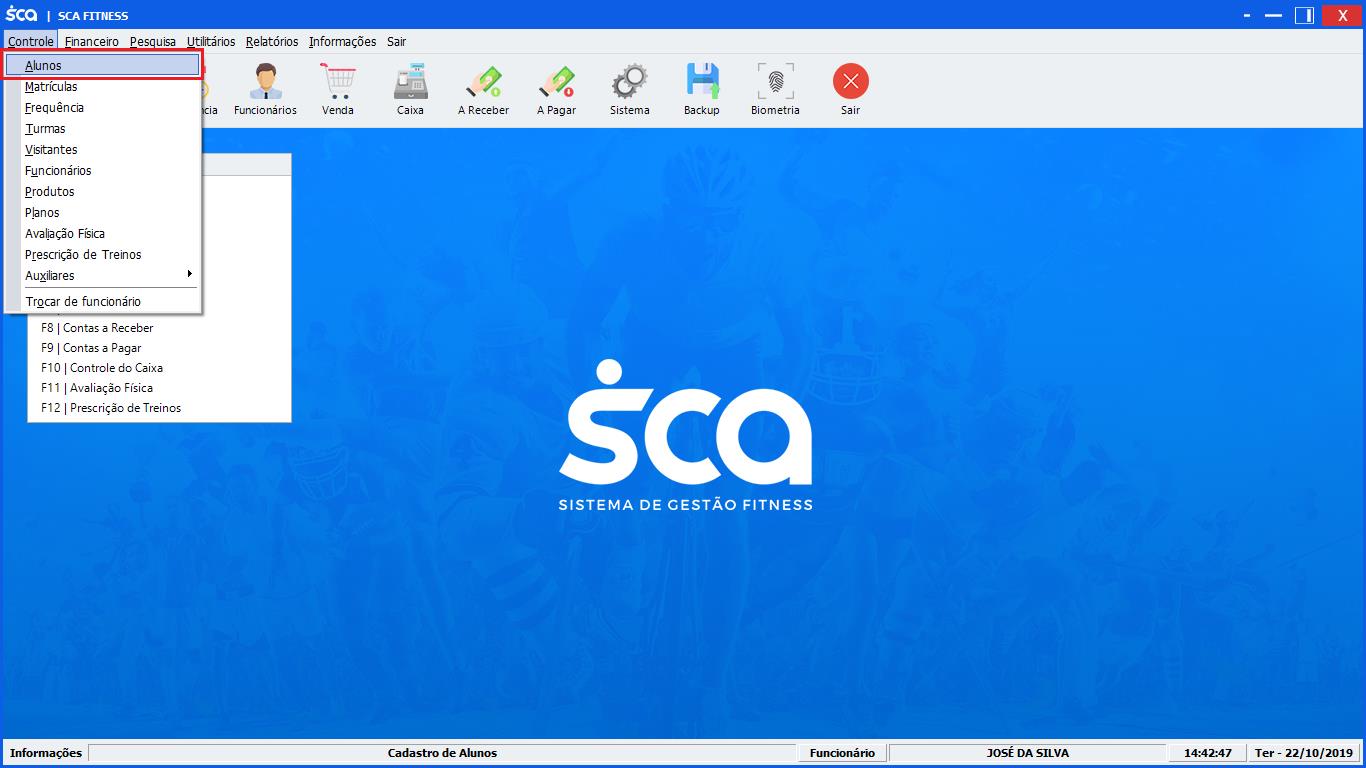The width and height of the screenshot is (1366, 768).
Task: Select Trocar de funcionário menu entry
Action: 103,301
